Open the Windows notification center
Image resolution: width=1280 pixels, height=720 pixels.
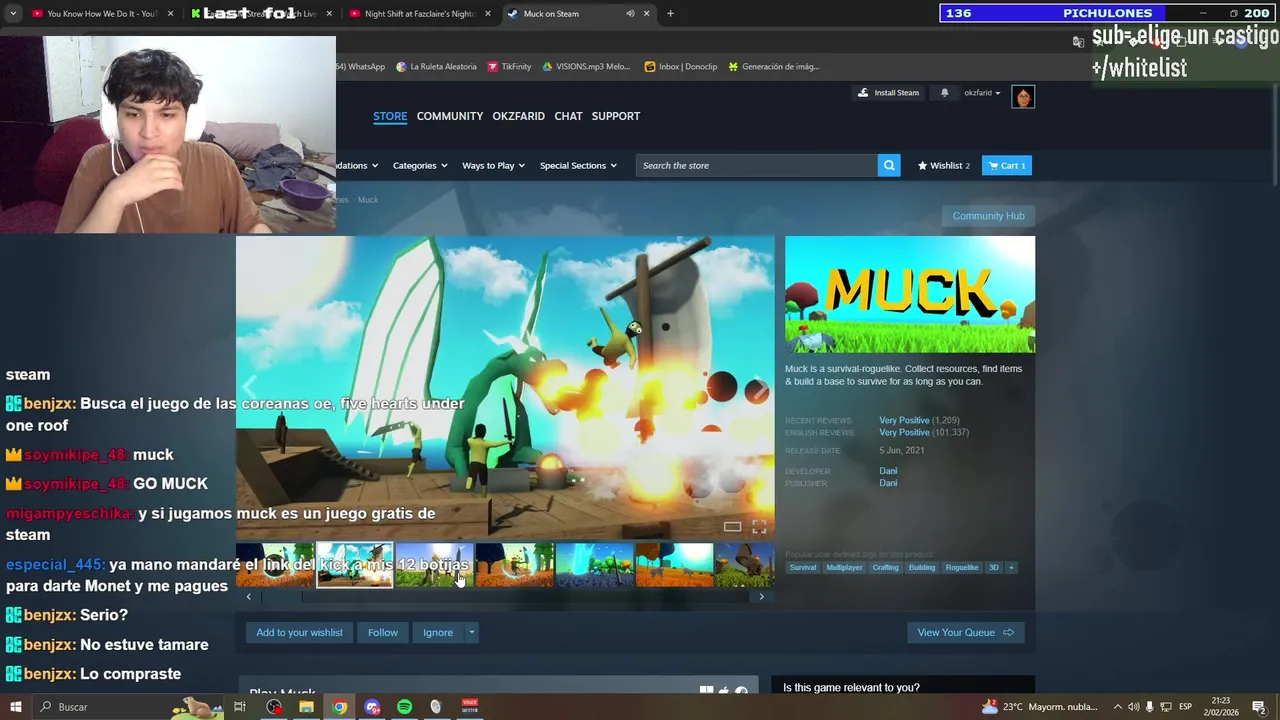pyautogui.click(x=1259, y=707)
